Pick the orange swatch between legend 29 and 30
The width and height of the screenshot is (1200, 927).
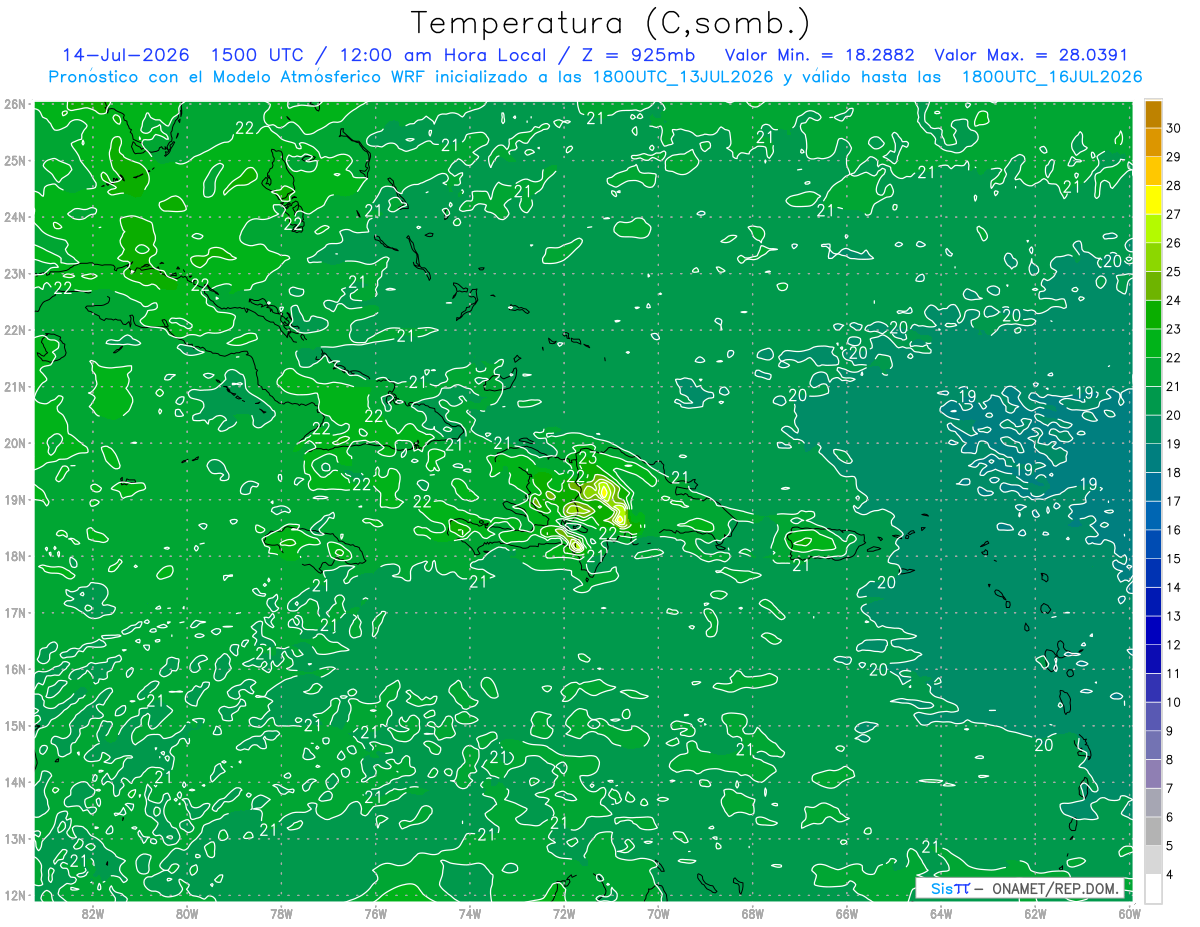1153,142
